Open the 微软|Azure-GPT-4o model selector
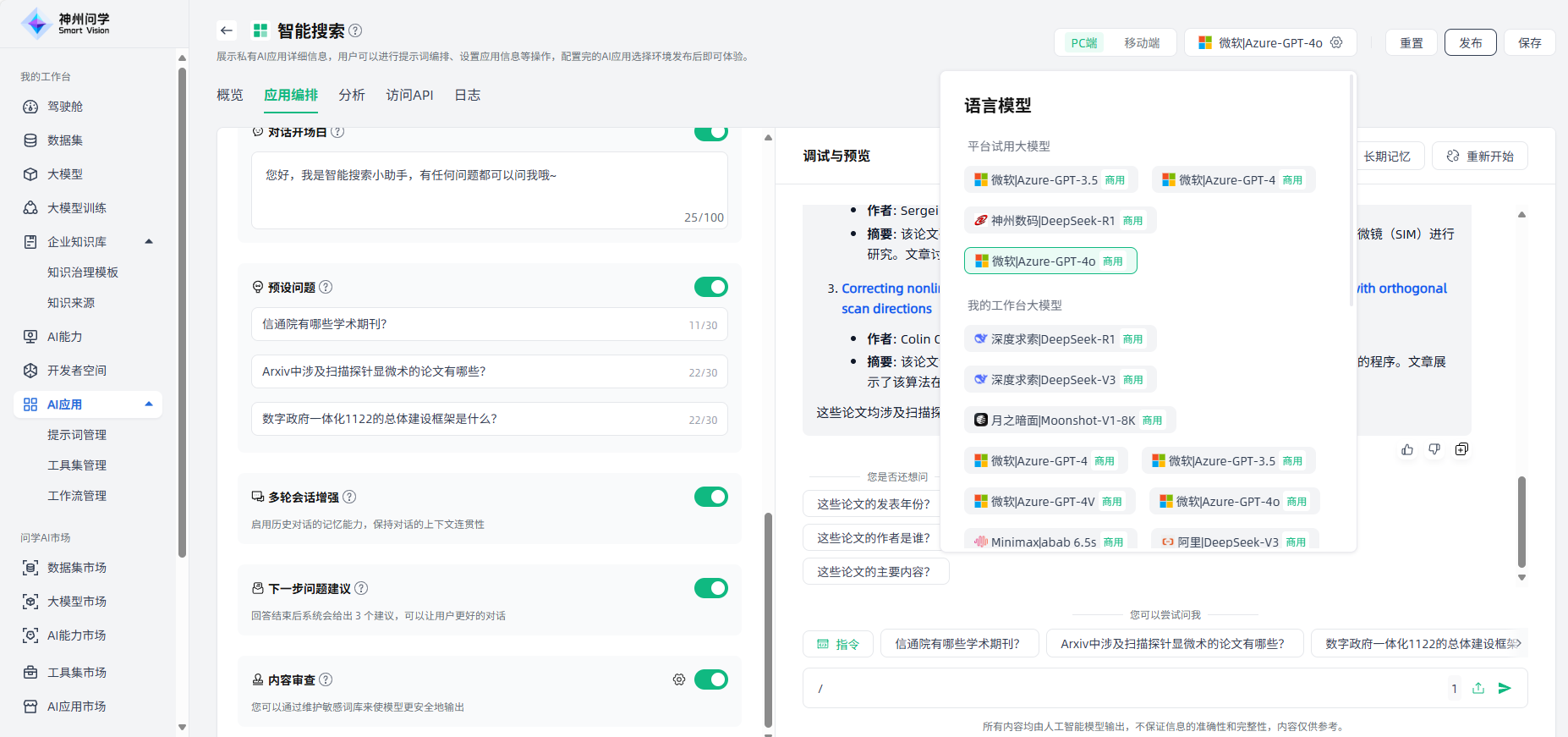This screenshot has height=737, width=1568. tap(1270, 42)
